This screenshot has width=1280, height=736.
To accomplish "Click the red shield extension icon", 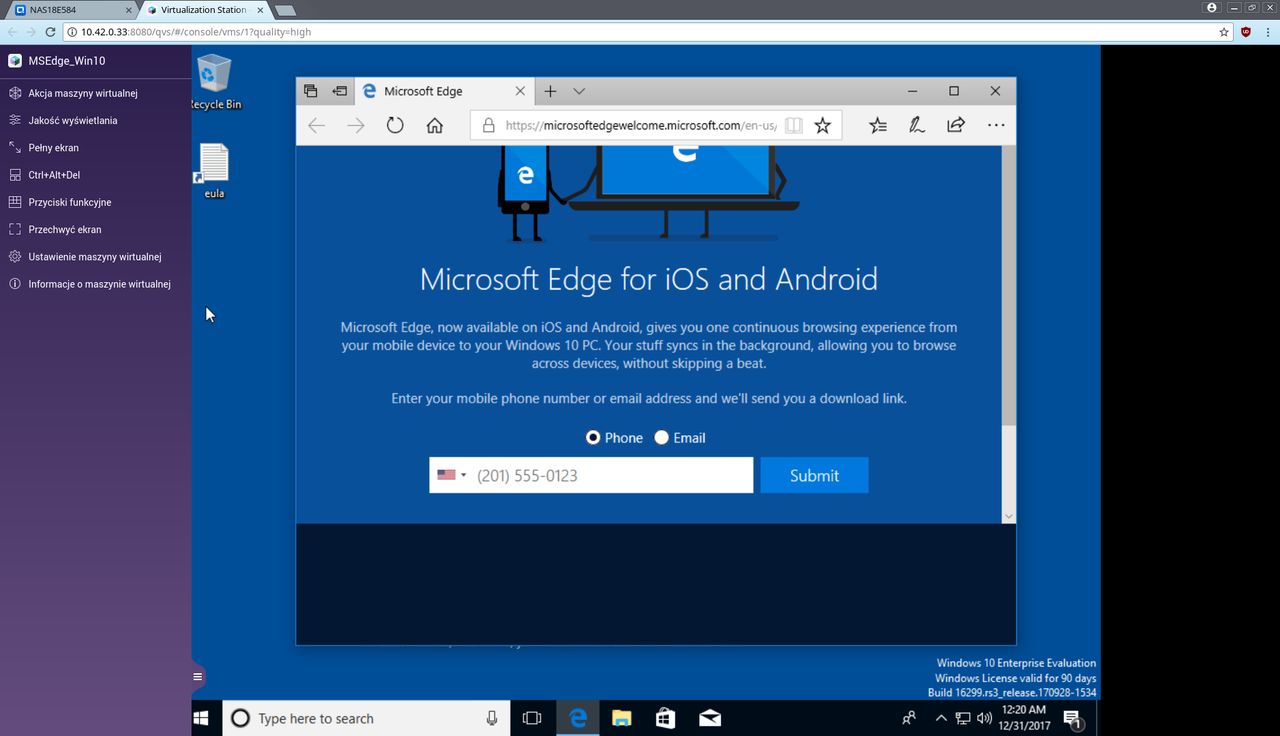I will [1245, 32].
